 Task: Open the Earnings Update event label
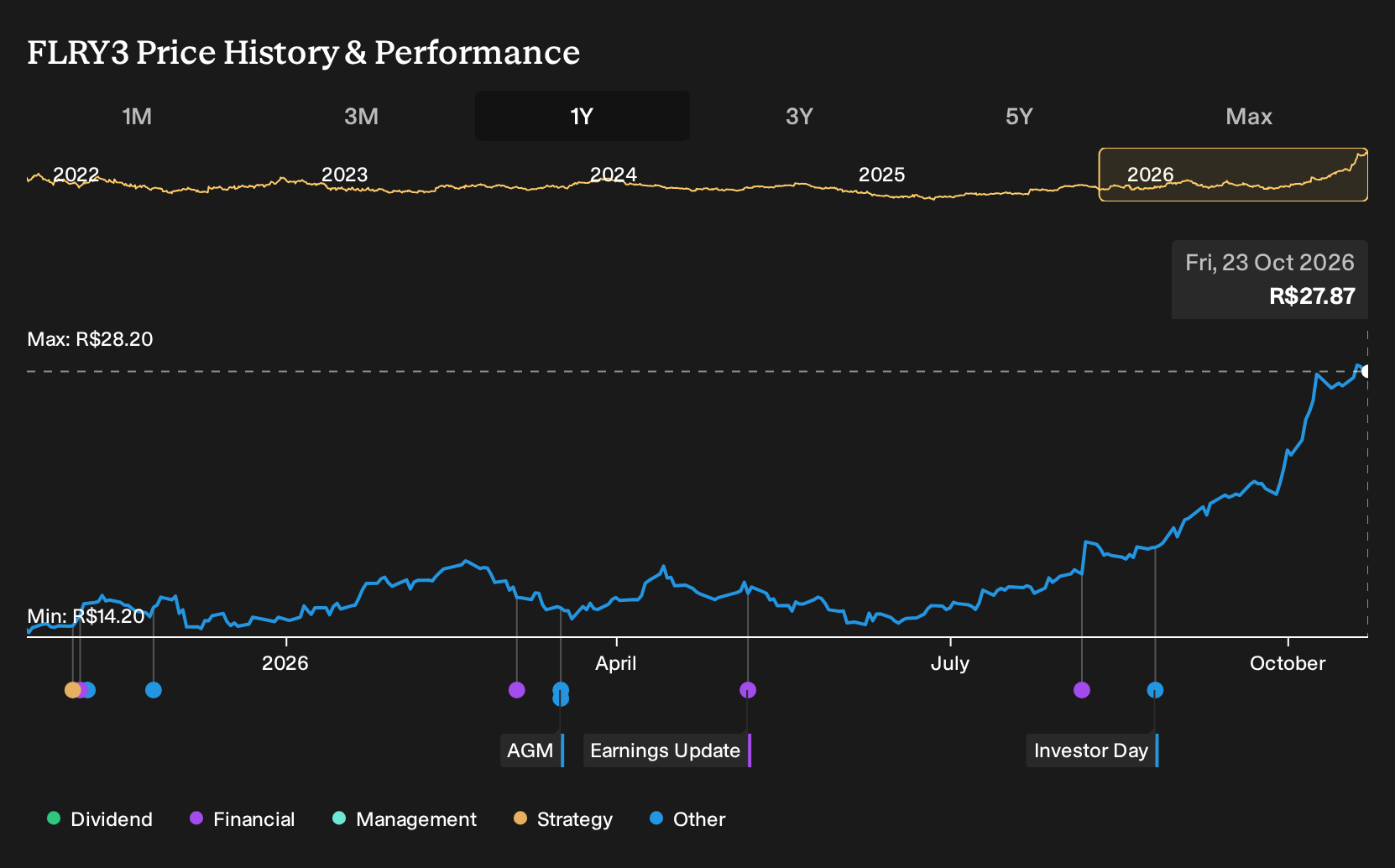[667, 750]
